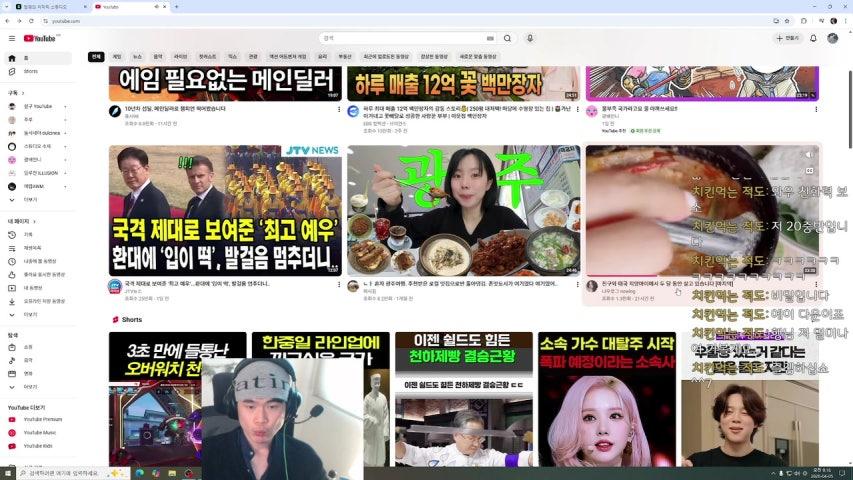Click the YouTube logo
853x480 pixels.
click(40, 39)
